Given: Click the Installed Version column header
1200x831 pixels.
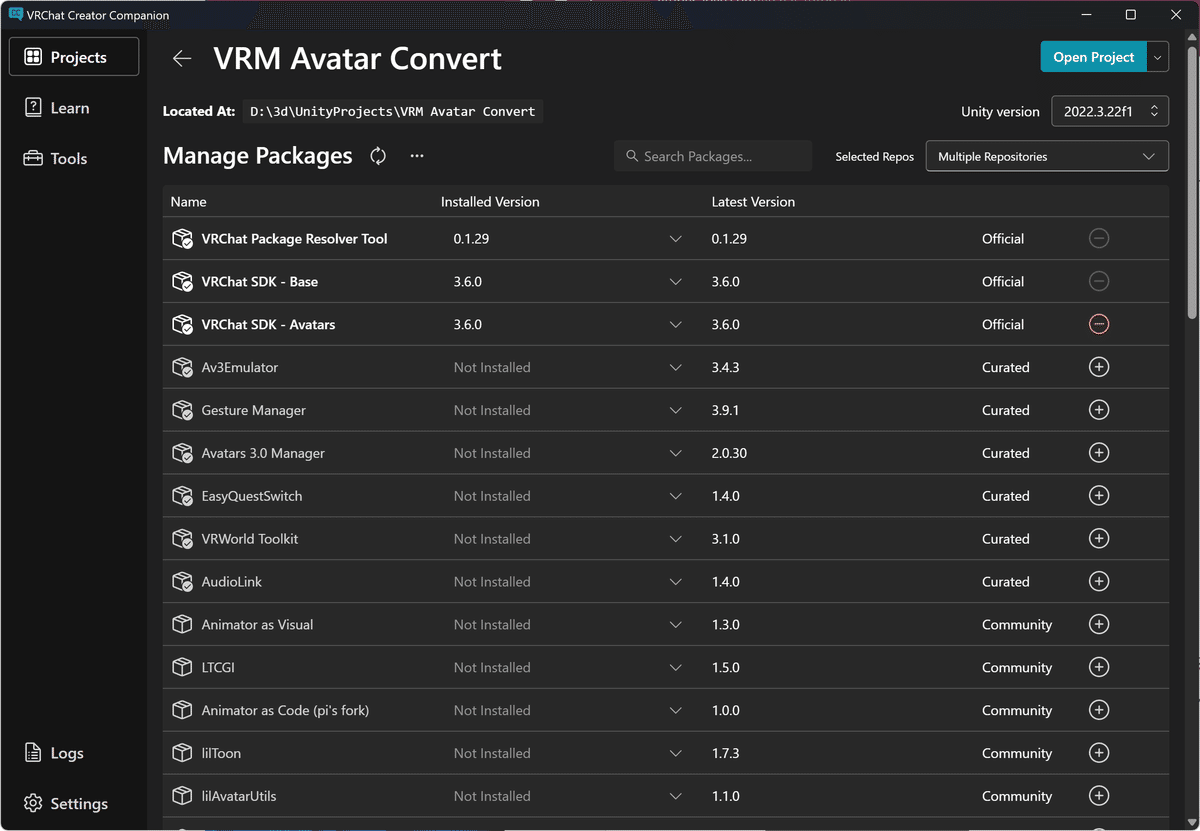Looking at the screenshot, I should click(490, 202).
